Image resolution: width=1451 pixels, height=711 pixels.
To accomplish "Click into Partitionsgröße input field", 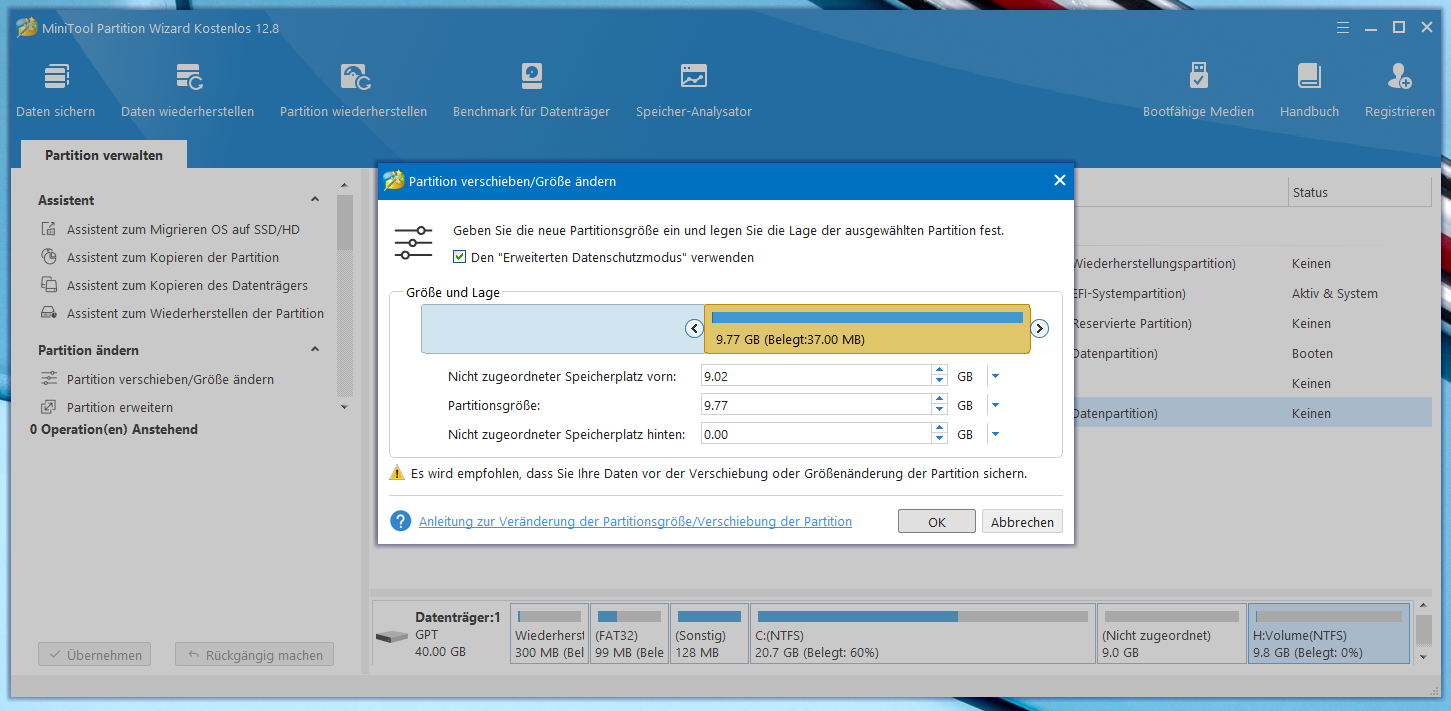I will click(816, 406).
